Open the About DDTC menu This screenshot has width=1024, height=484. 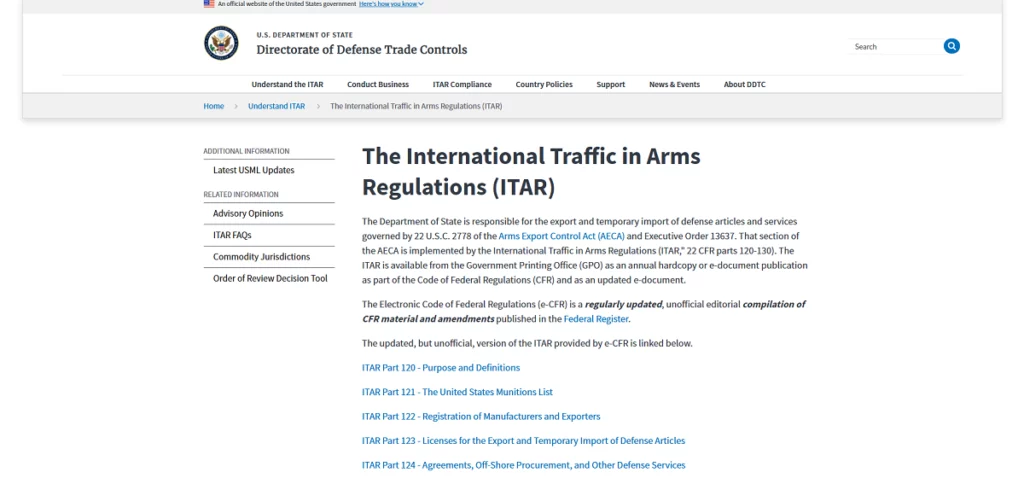(x=744, y=84)
